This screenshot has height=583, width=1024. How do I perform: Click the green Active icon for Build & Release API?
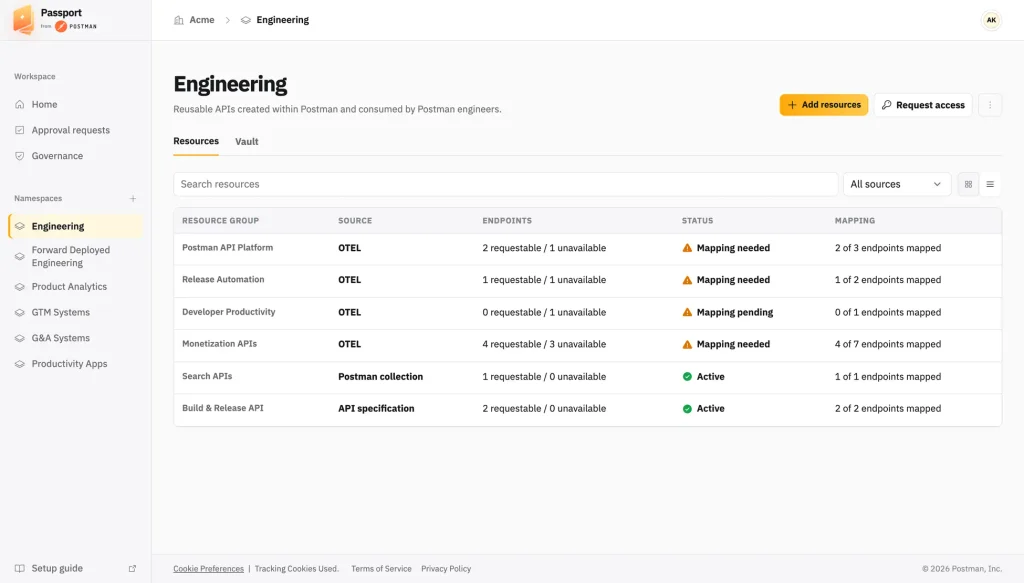click(x=687, y=409)
